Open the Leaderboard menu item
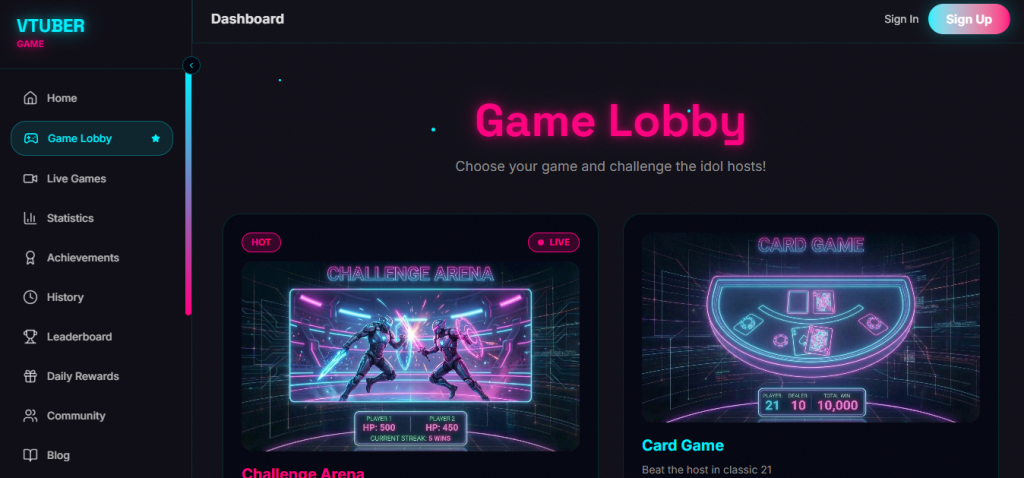 pyautogui.click(x=91, y=337)
